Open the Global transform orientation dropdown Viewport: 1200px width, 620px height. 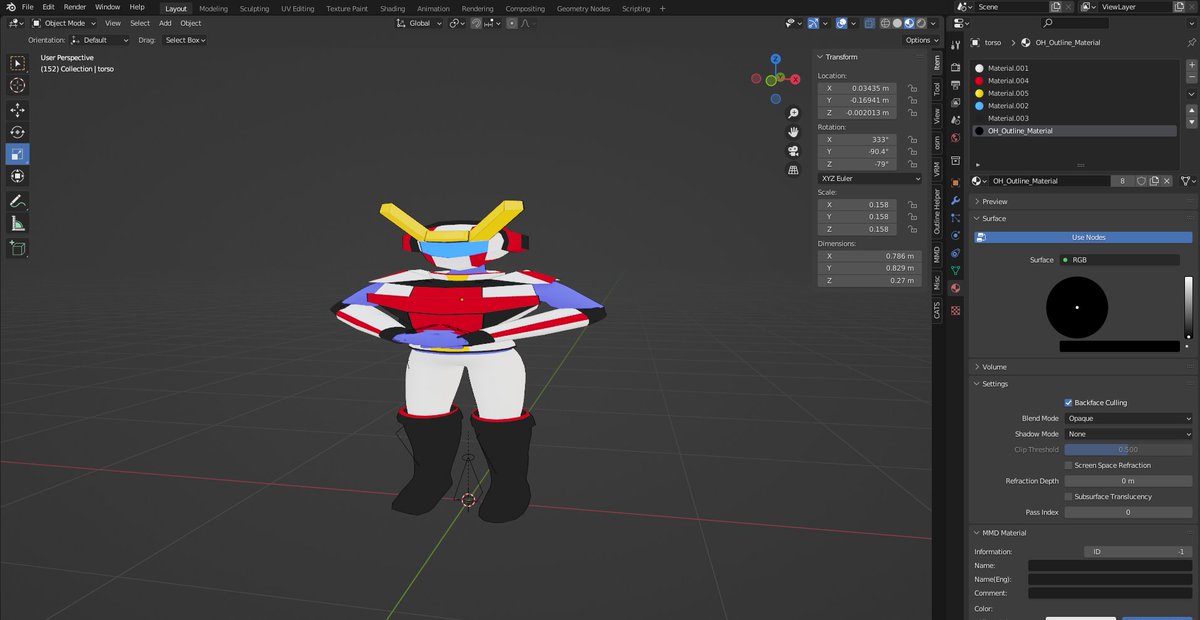419,23
